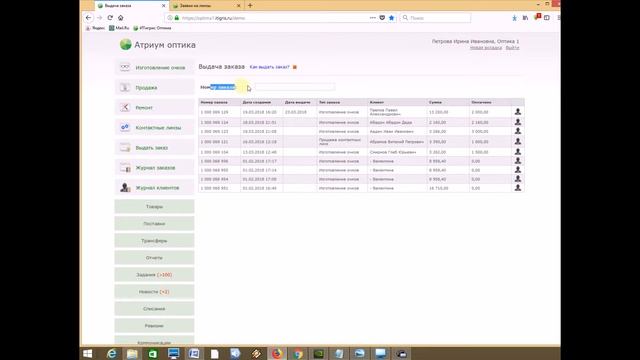Open client icon for order dated 01.02.2018 17:17
640x360 pixels.
pos(518,161)
